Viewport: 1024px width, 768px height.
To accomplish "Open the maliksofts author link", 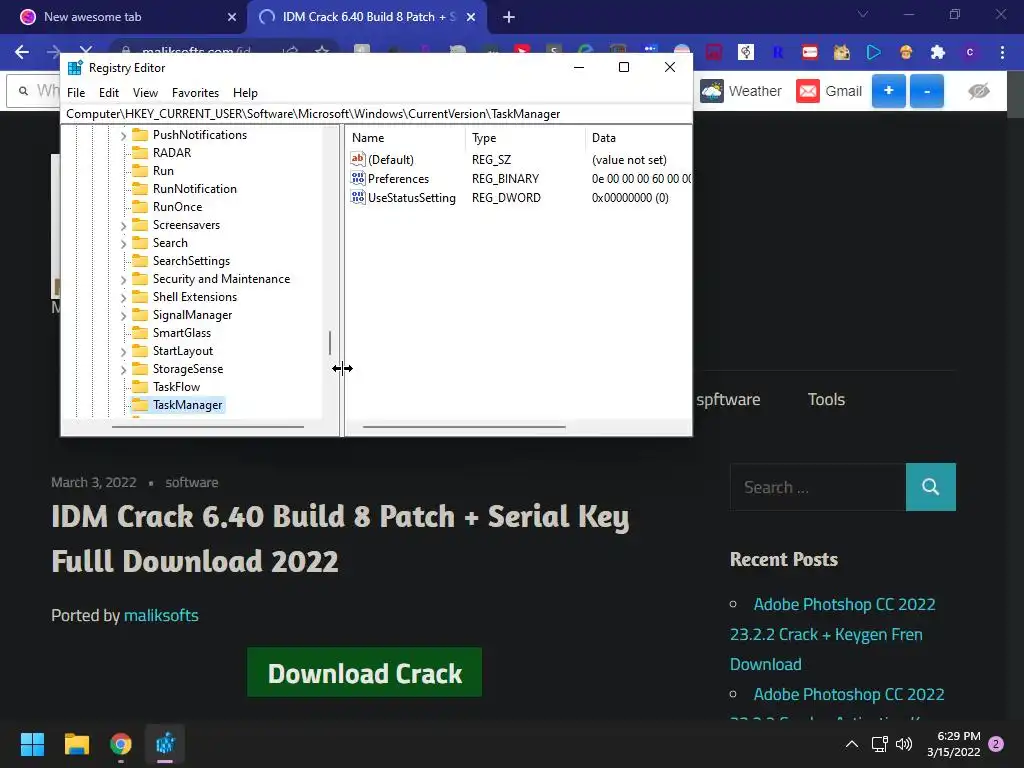I will 161,615.
